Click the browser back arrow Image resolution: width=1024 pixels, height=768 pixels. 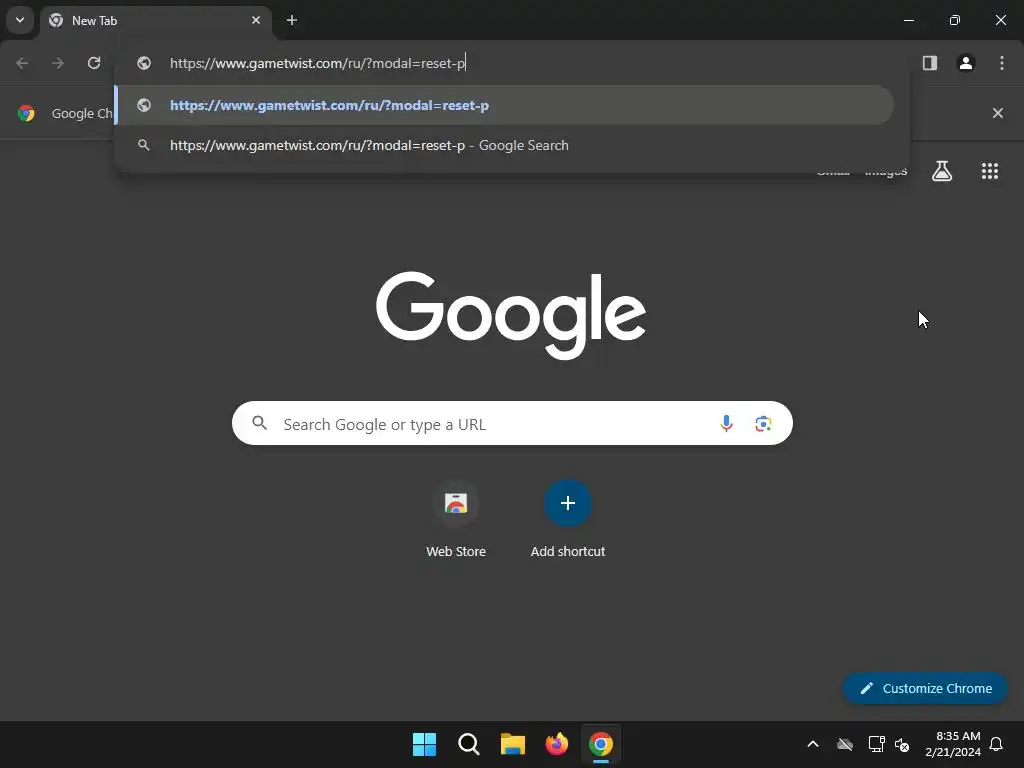point(22,63)
